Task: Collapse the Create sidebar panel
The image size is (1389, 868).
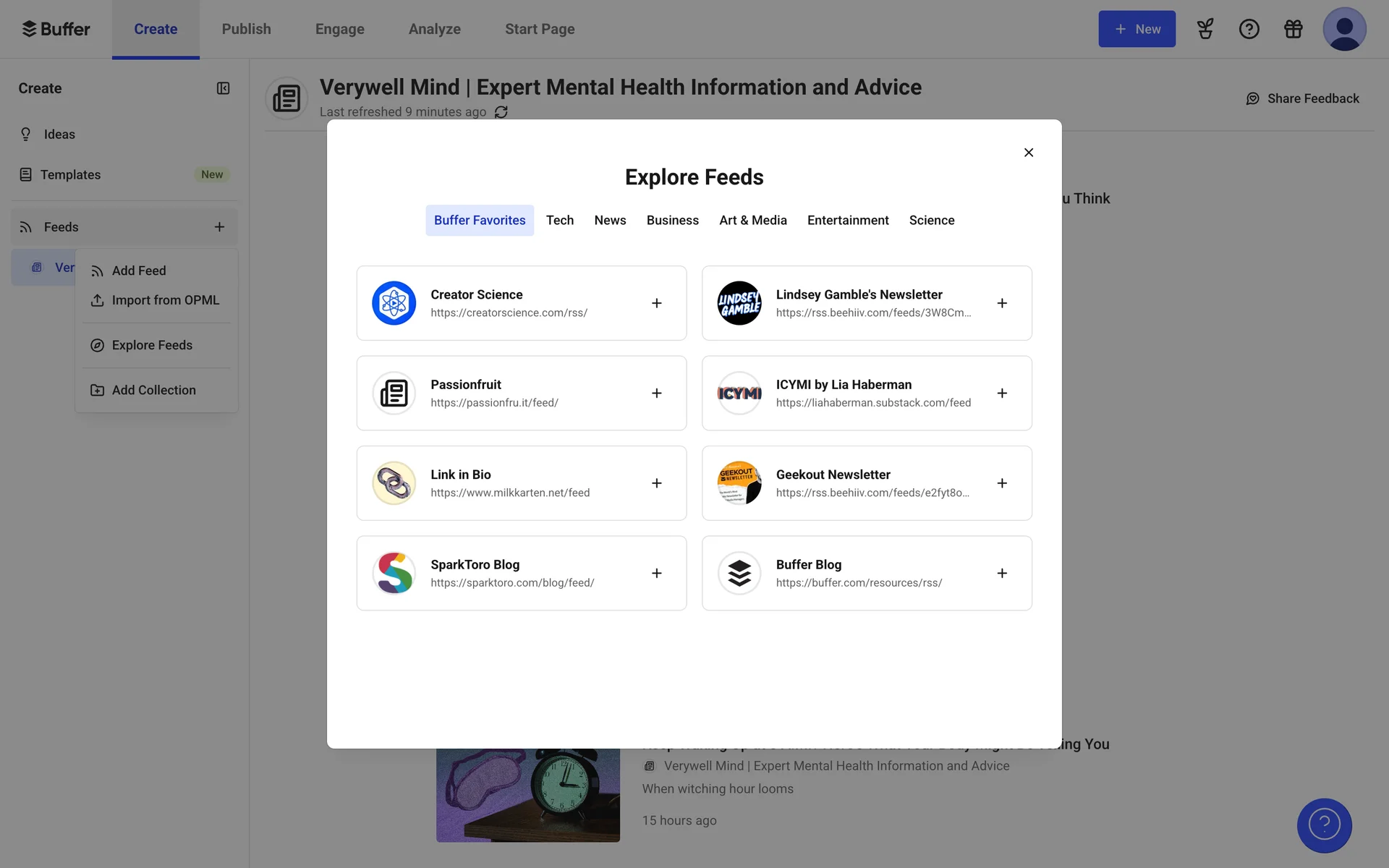Action: point(223,88)
